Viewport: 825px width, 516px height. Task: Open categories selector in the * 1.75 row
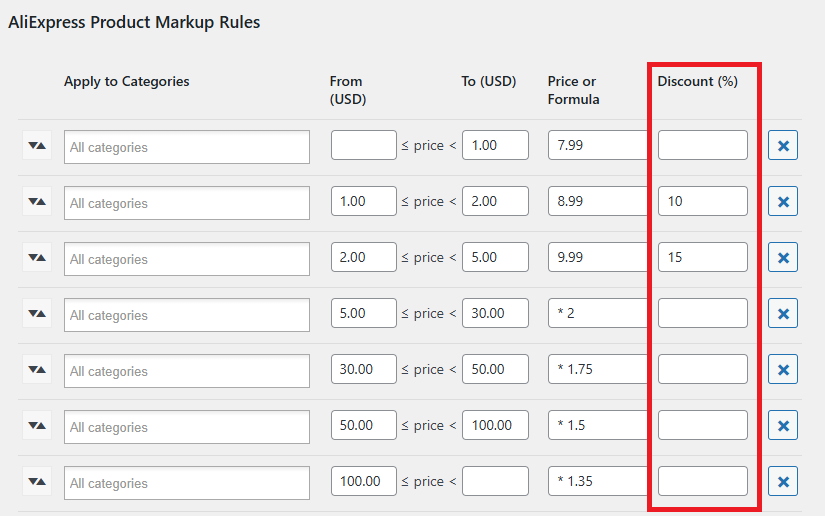[187, 371]
